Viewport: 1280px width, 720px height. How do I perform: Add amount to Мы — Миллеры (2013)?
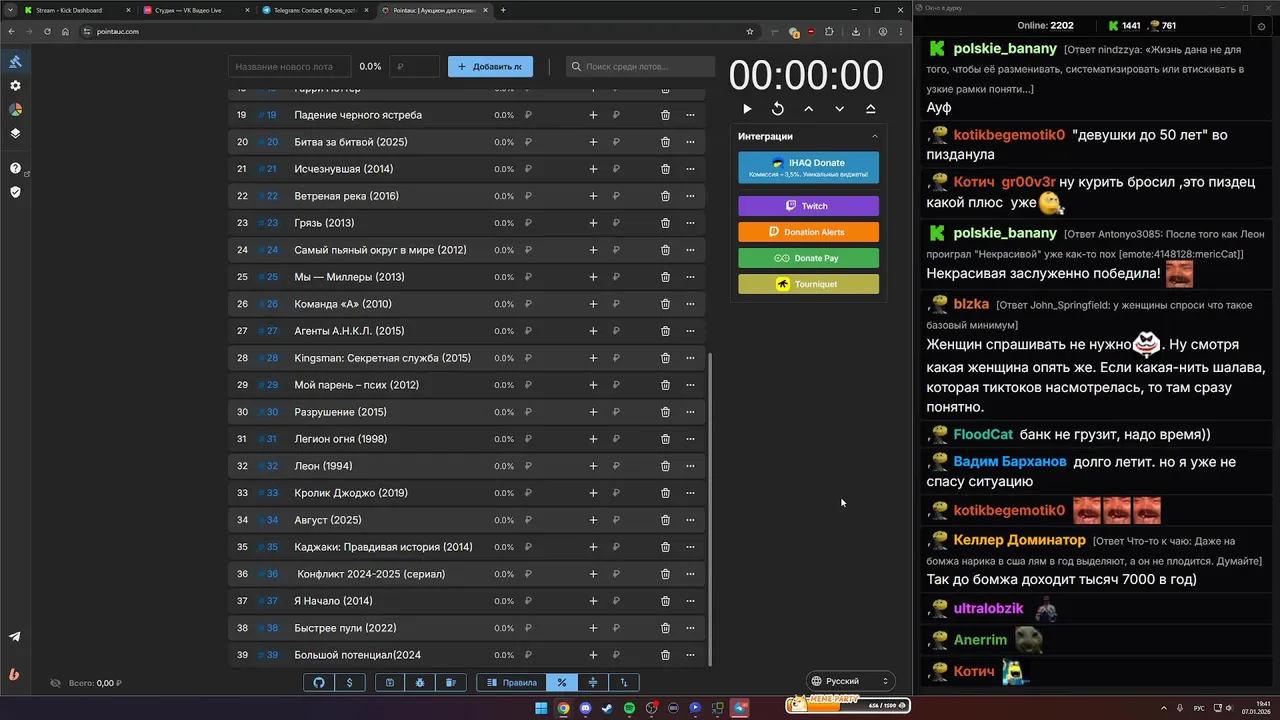(x=593, y=277)
